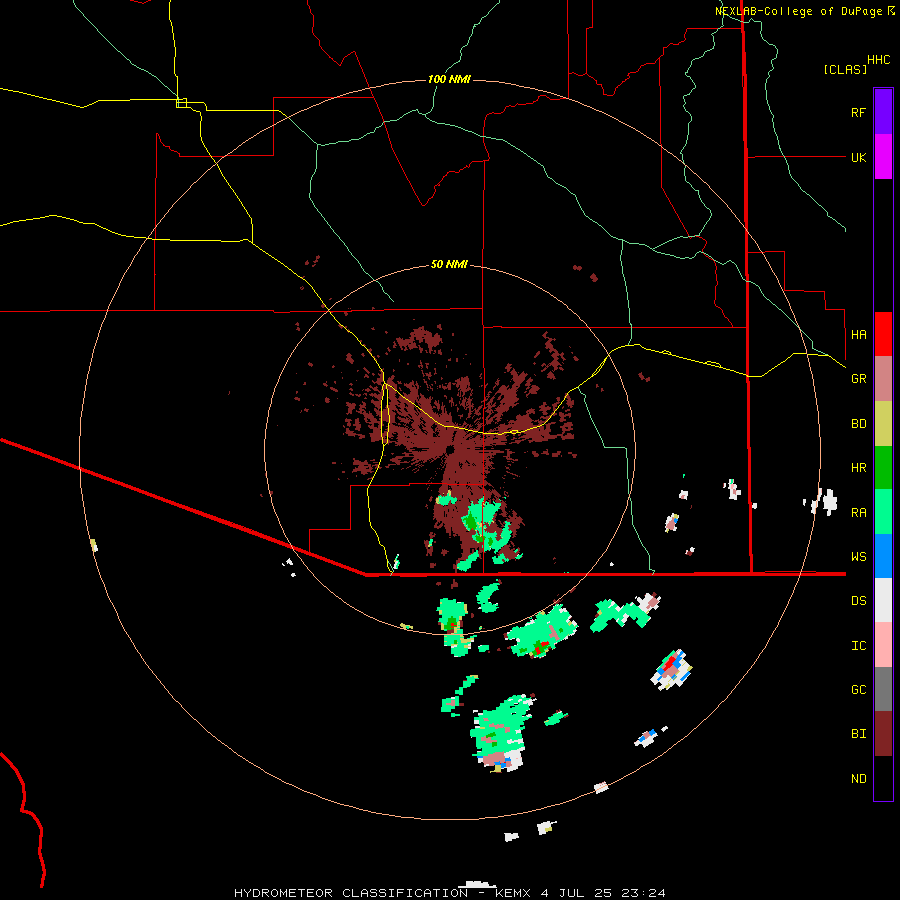
Task: Click the ND black legend swatch
Action: (x=883, y=778)
